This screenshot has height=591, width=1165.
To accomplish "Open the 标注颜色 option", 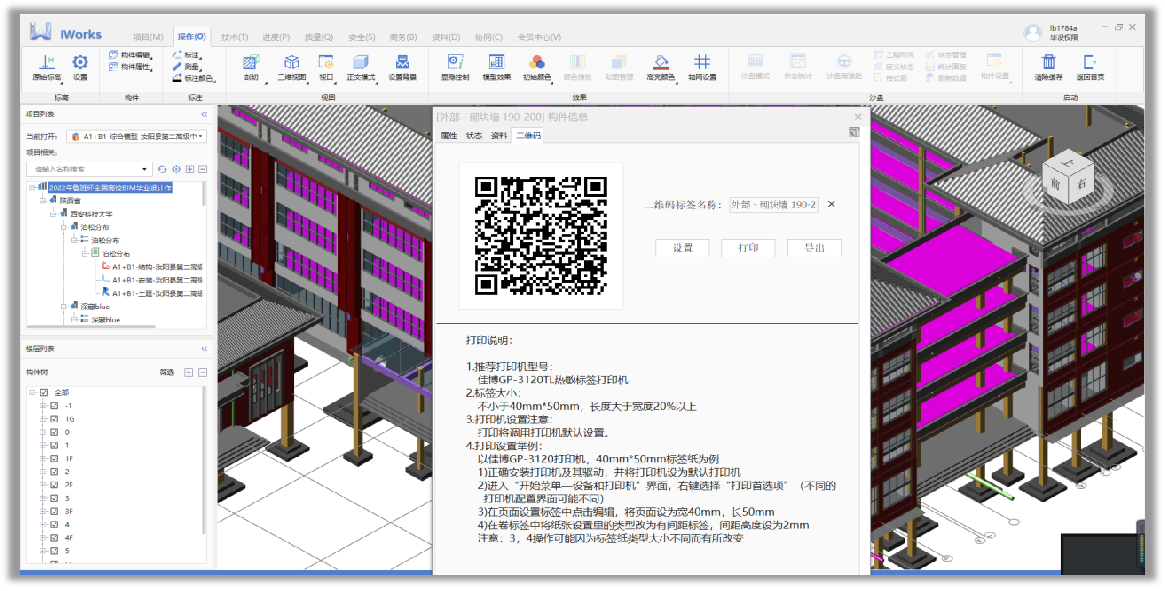I will coord(194,78).
